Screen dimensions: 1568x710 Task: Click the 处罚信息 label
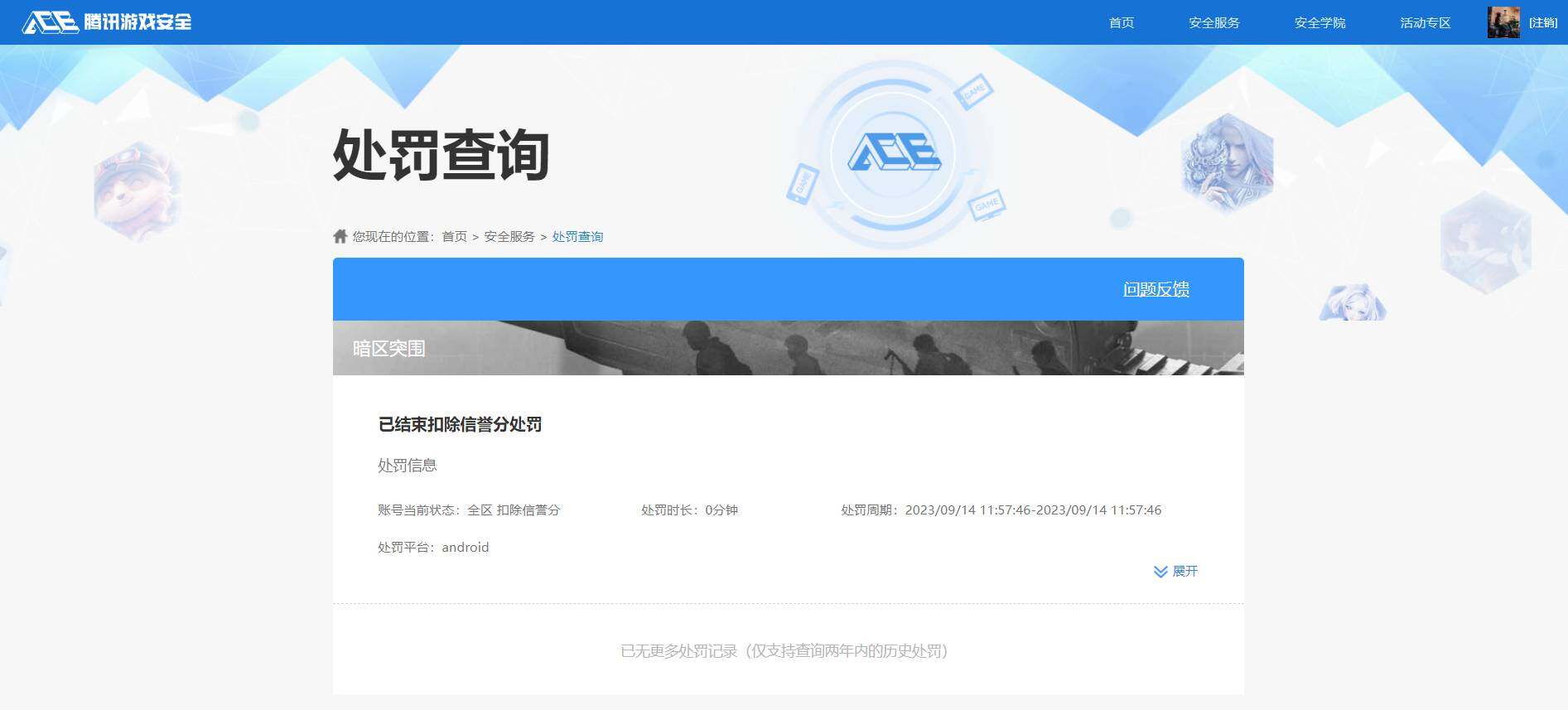point(408,466)
